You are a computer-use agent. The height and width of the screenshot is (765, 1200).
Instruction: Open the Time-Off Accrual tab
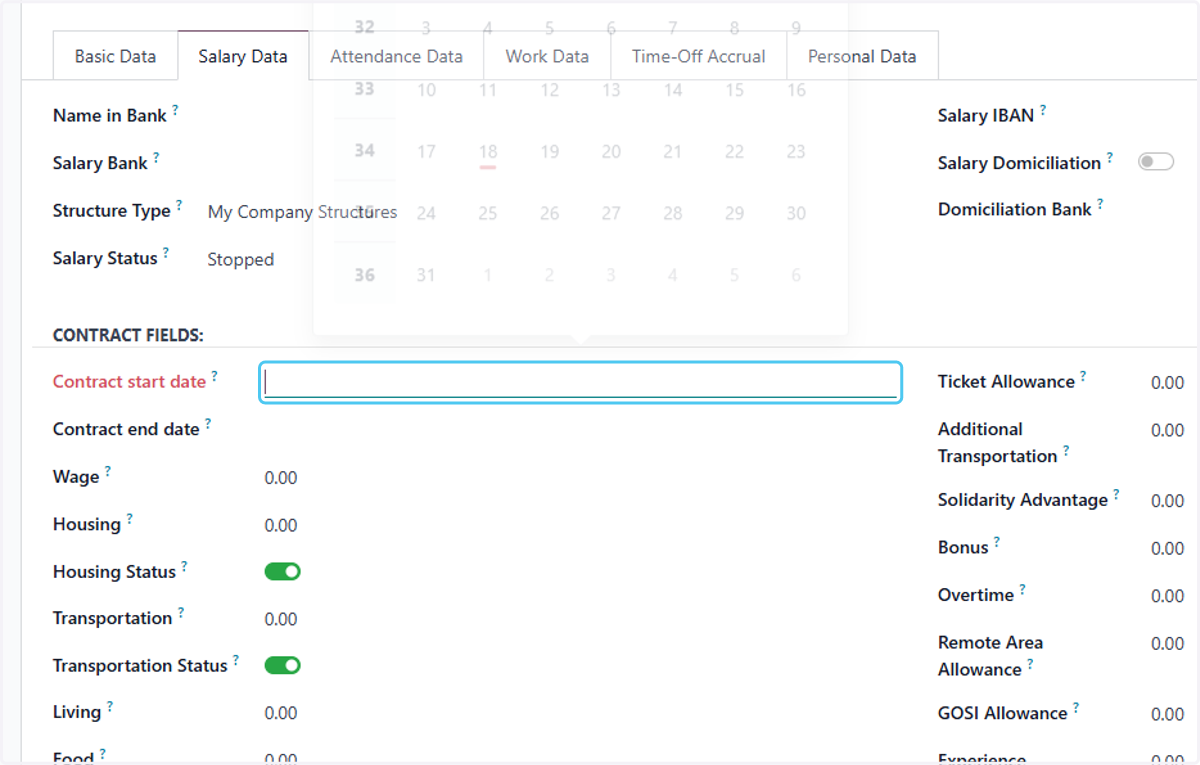(699, 56)
